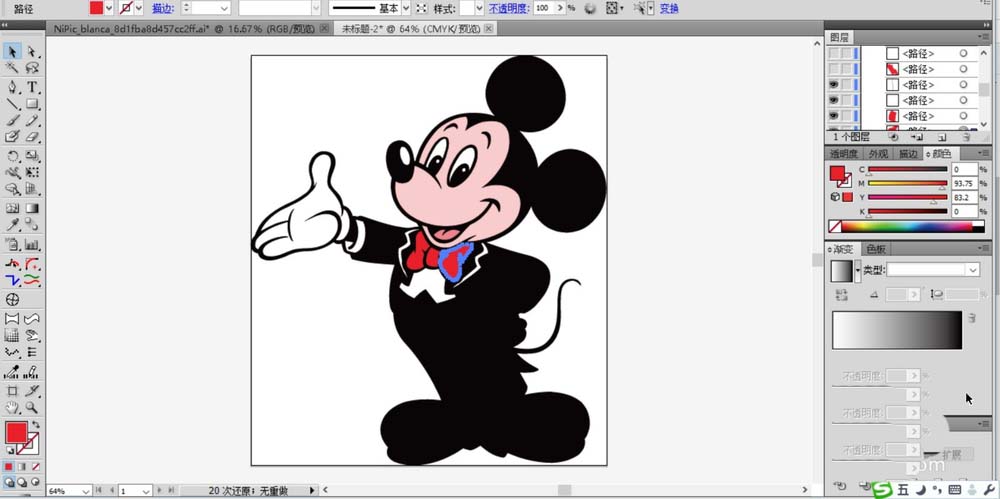Select the Mesh tool
This screenshot has height=499, width=1000.
[x=13, y=208]
